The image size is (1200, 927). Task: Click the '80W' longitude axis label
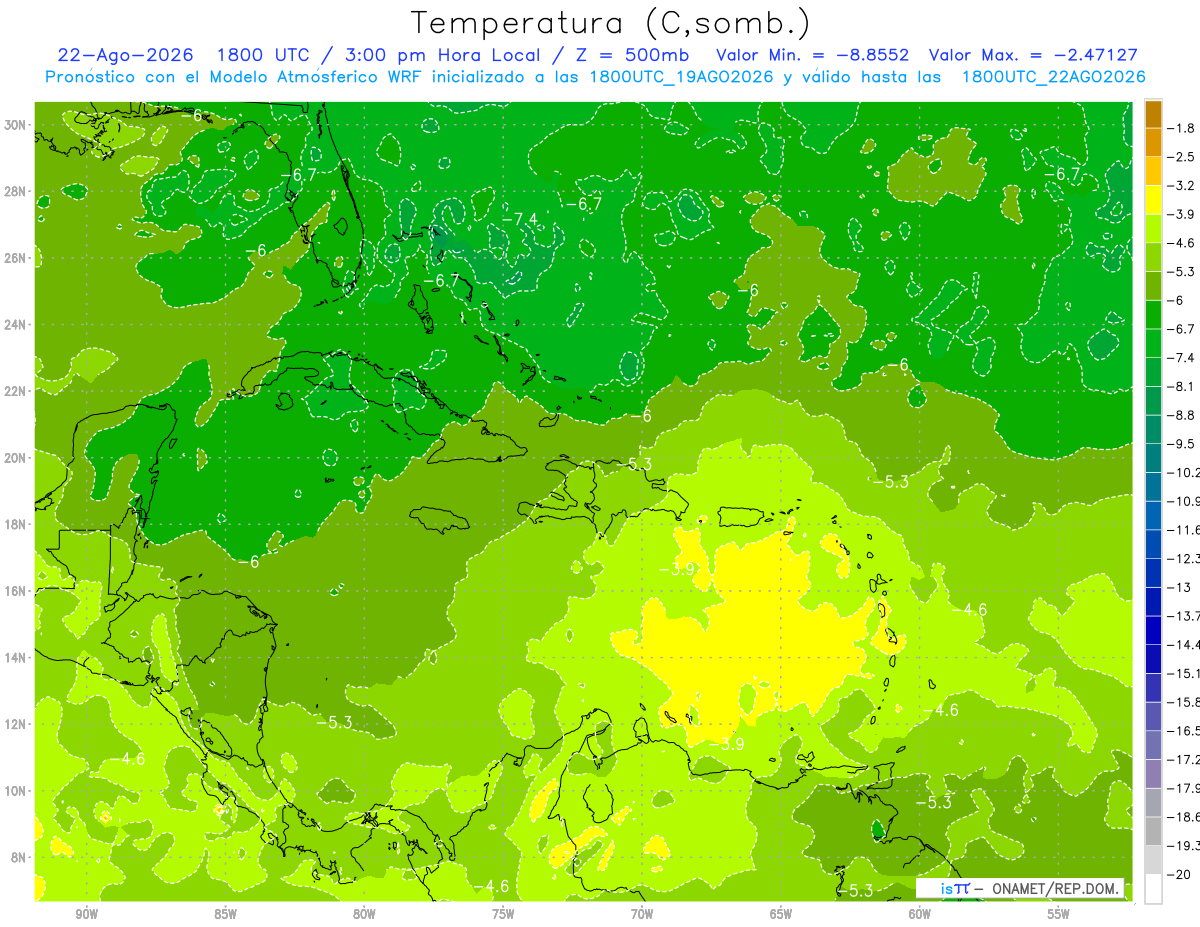pos(364,914)
